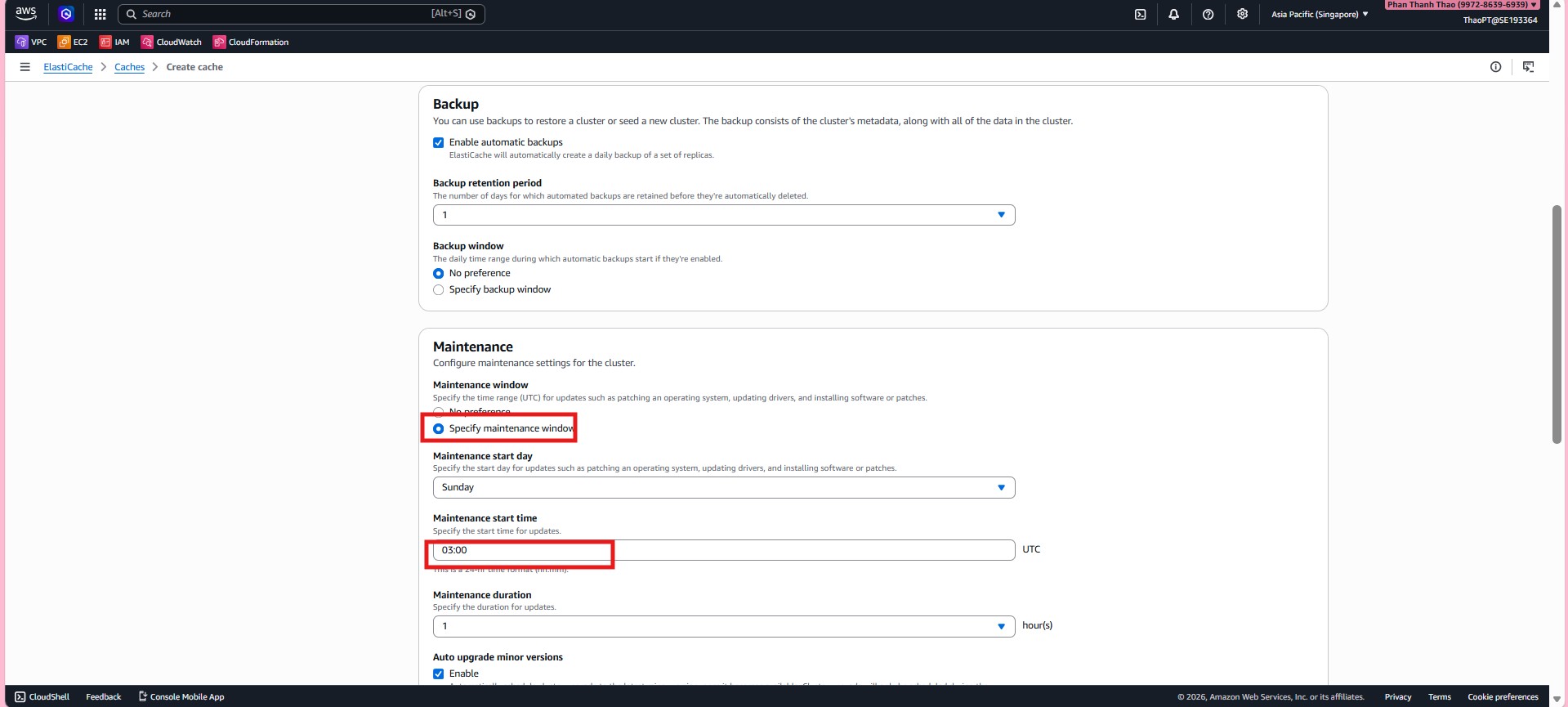Go to ElastiCache breadcrumb
This screenshot has width=1568, height=707.
(x=68, y=67)
